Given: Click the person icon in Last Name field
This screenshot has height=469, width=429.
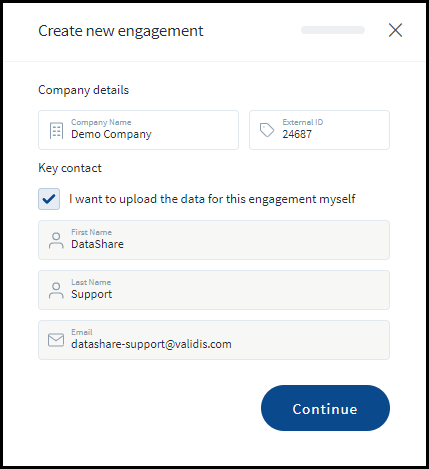Looking at the screenshot, I should point(56,290).
